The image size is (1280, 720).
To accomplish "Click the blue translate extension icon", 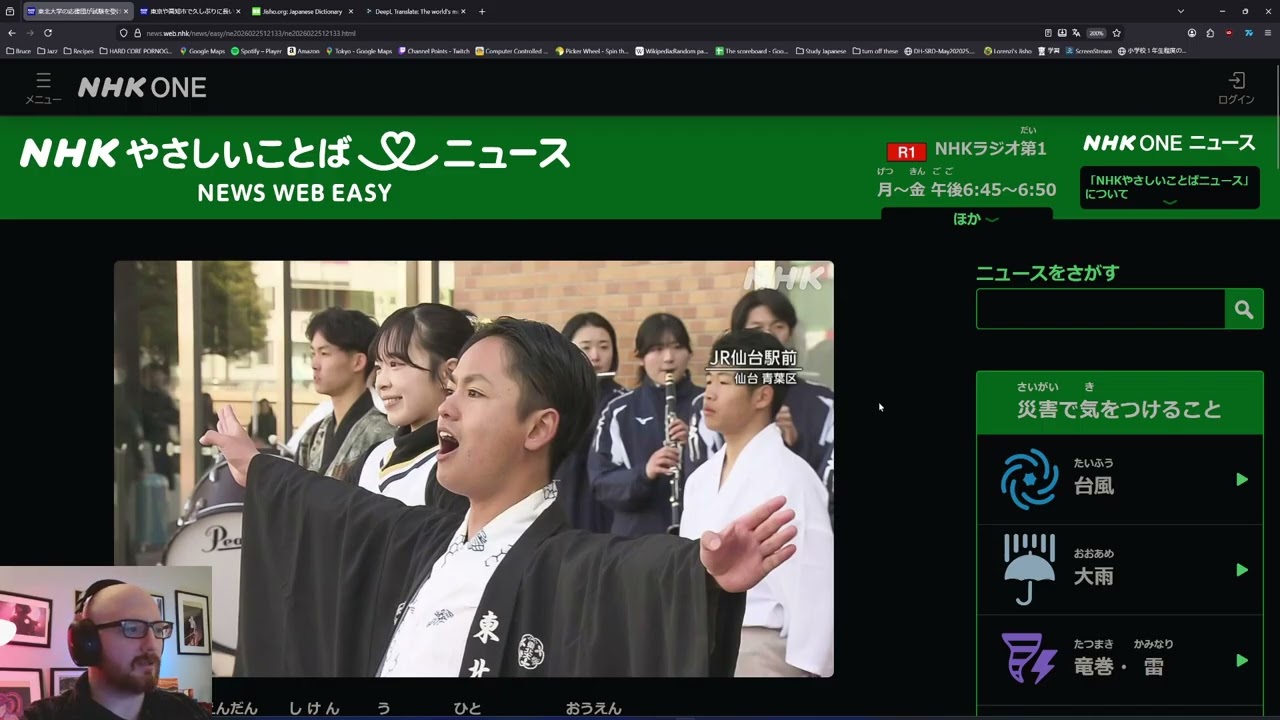I will click(1248, 33).
